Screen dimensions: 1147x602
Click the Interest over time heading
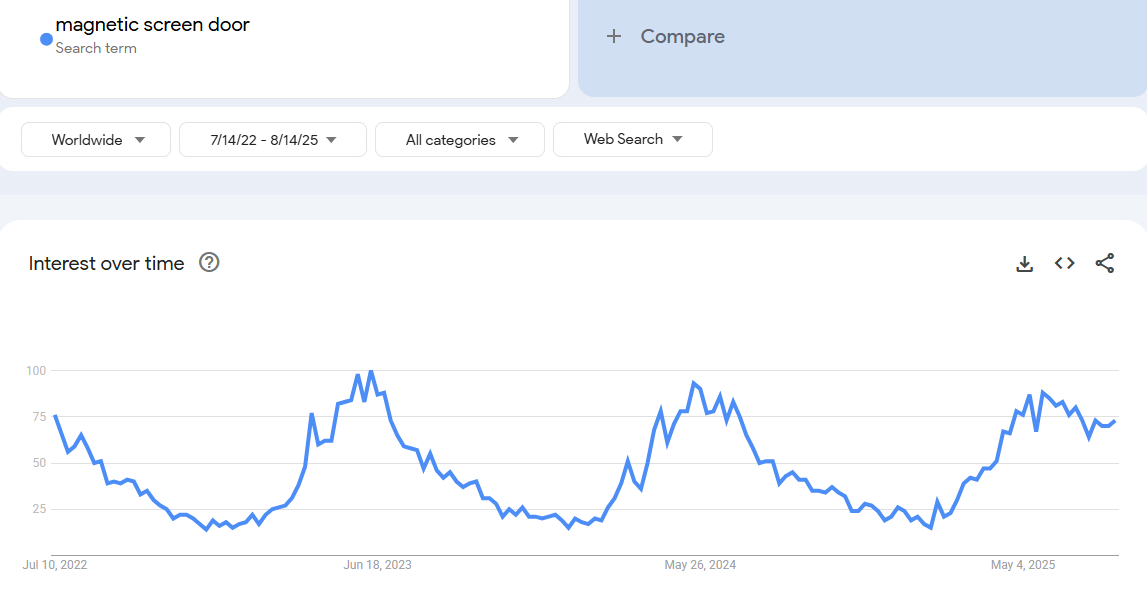pyautogui.click(x=107, y=264)
